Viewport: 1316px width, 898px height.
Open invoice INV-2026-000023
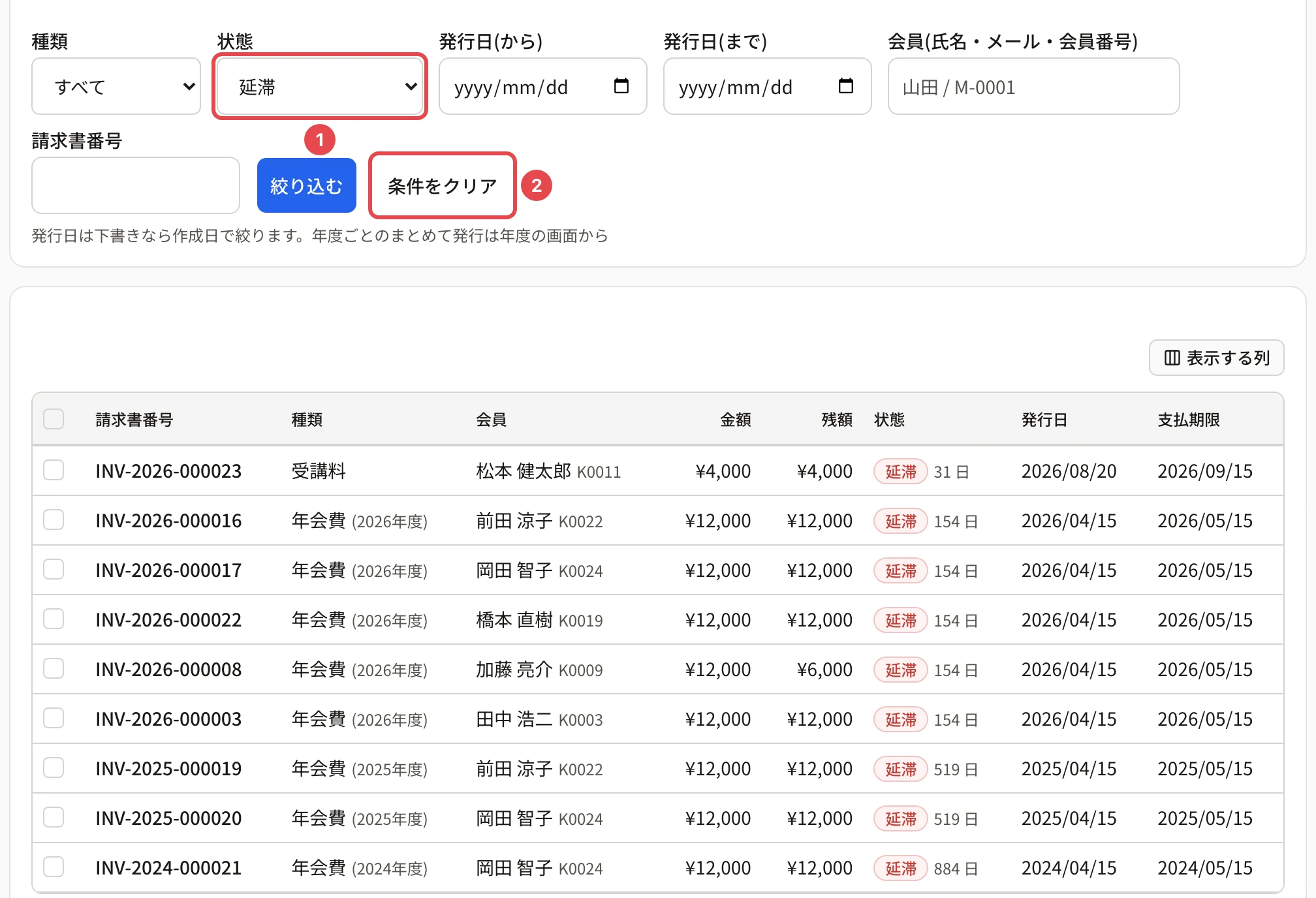coord(168,471)
